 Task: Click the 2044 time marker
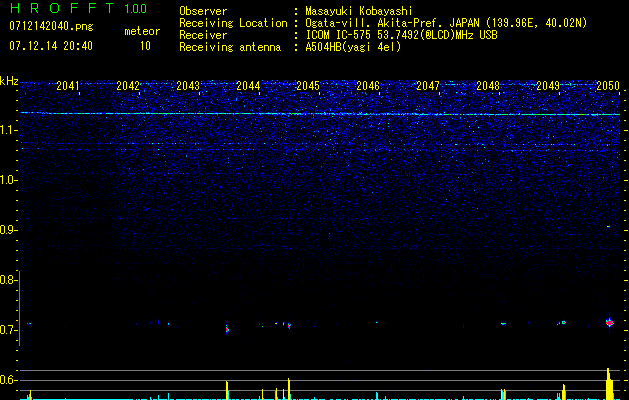click(248, 85)
